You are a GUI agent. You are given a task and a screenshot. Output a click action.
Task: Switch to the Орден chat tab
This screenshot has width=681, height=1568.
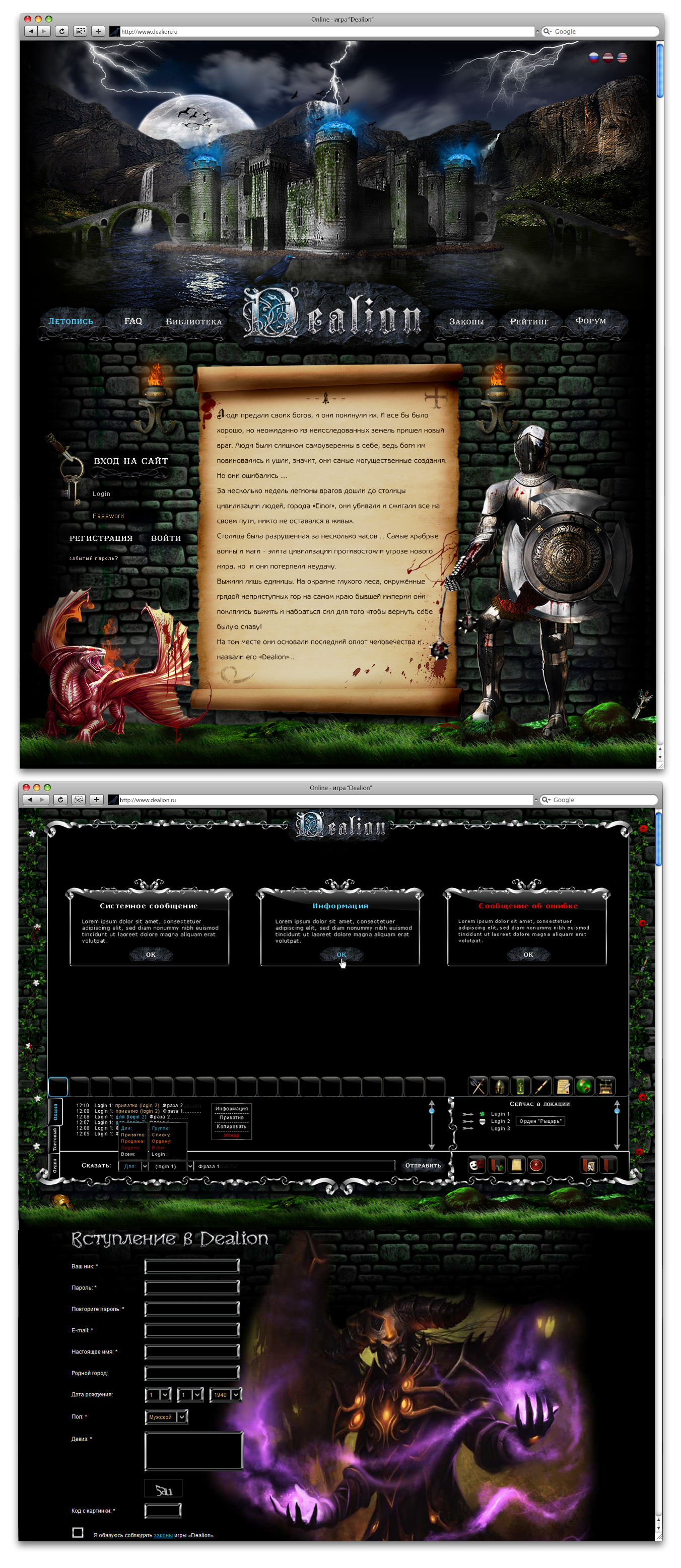[55, 1166]
